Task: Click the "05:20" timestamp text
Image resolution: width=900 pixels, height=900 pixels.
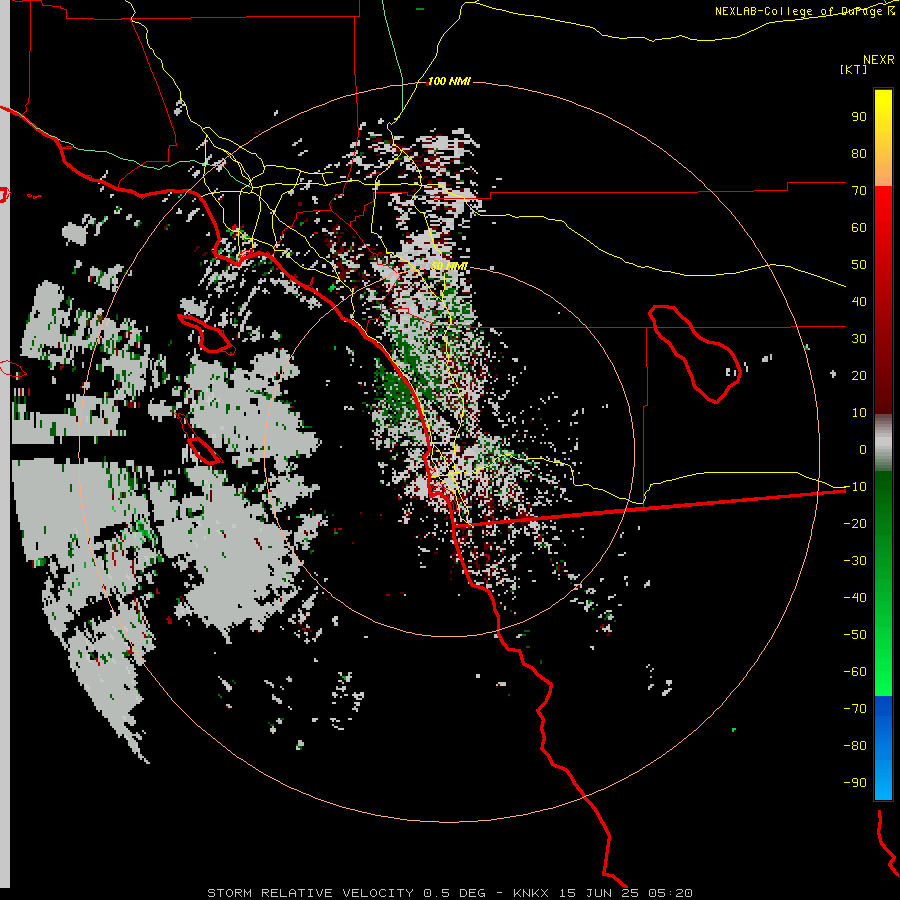Action: (670, 893)
